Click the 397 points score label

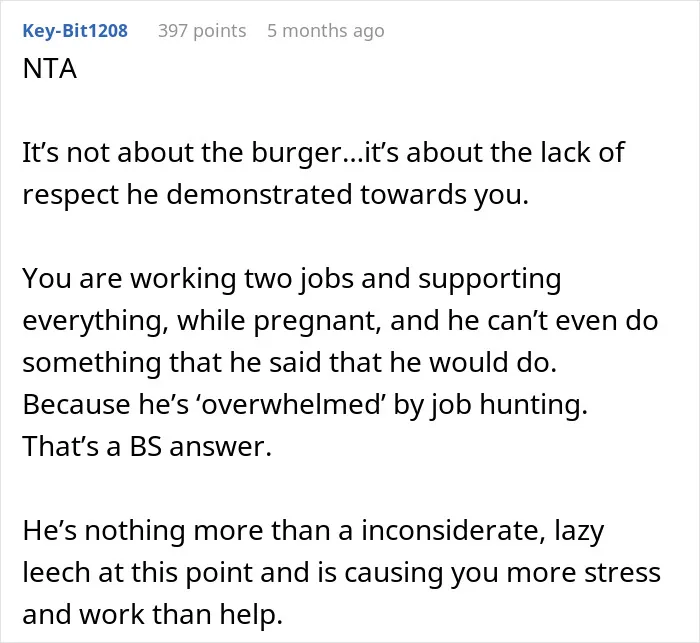point(202,31)
